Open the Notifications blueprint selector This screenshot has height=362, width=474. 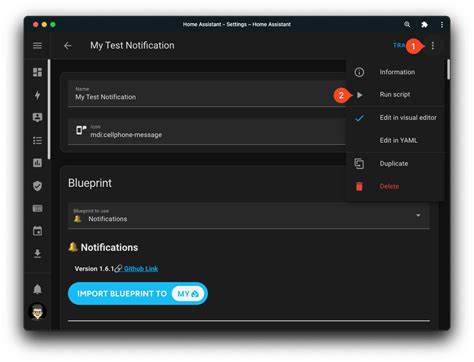tap(249, 216)
